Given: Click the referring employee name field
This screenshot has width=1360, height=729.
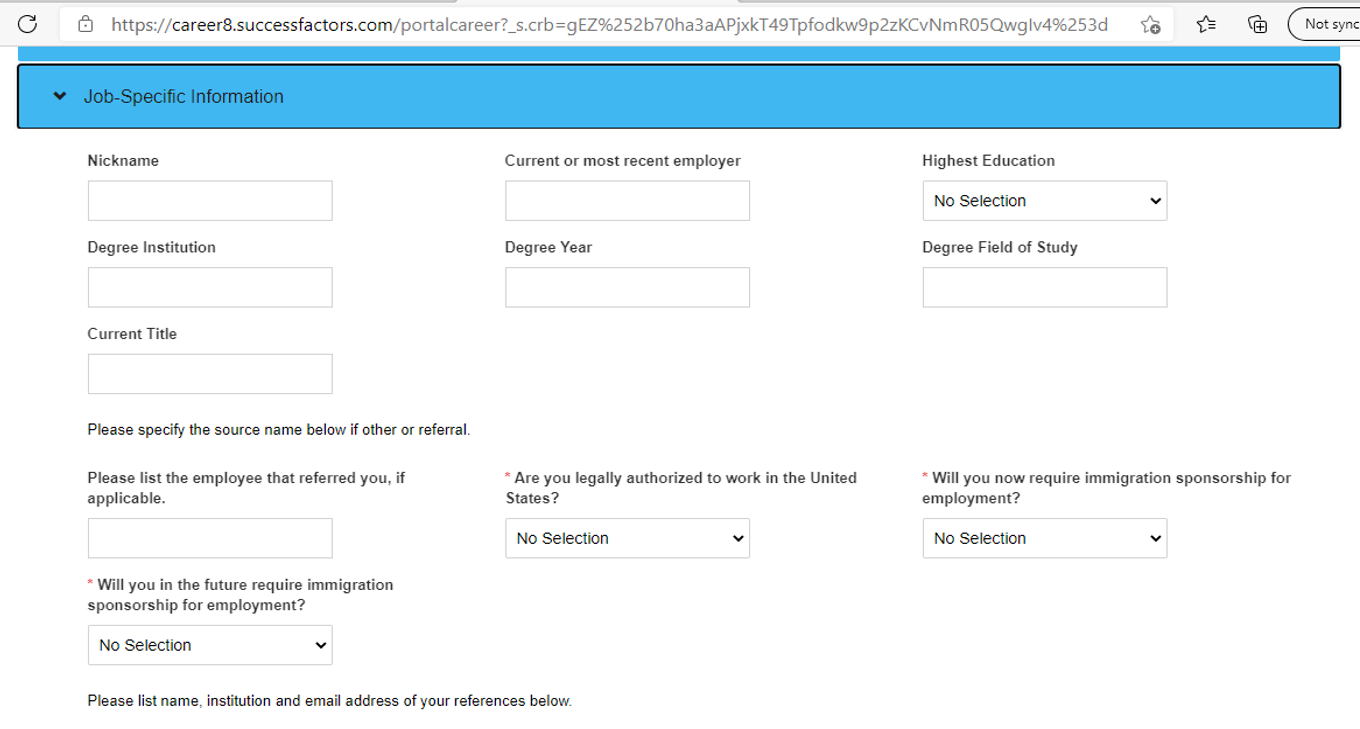Looking at the screenshot, I should click(210, 538).
